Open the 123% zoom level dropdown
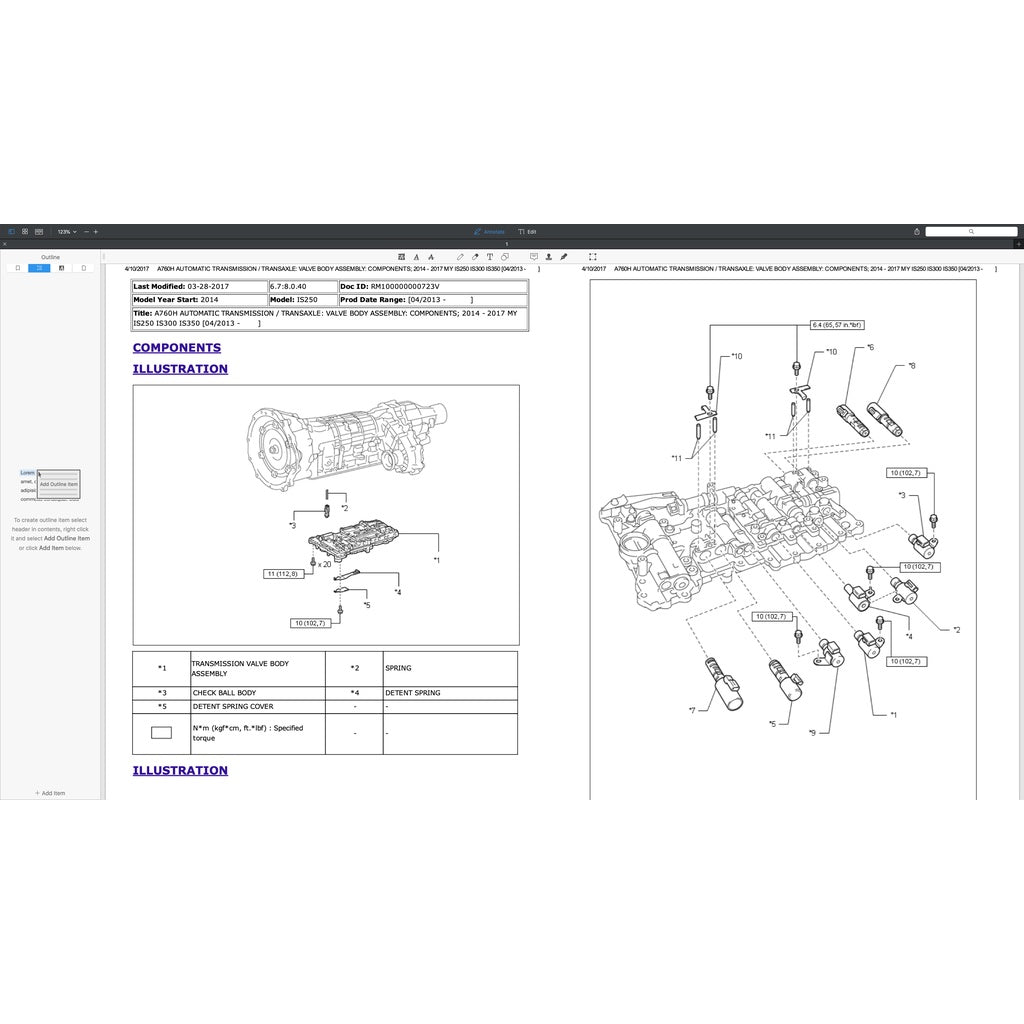Image resolution: width=1024 pixels, height=1024 pixels. pyautogui.click(x=66, y=231)
